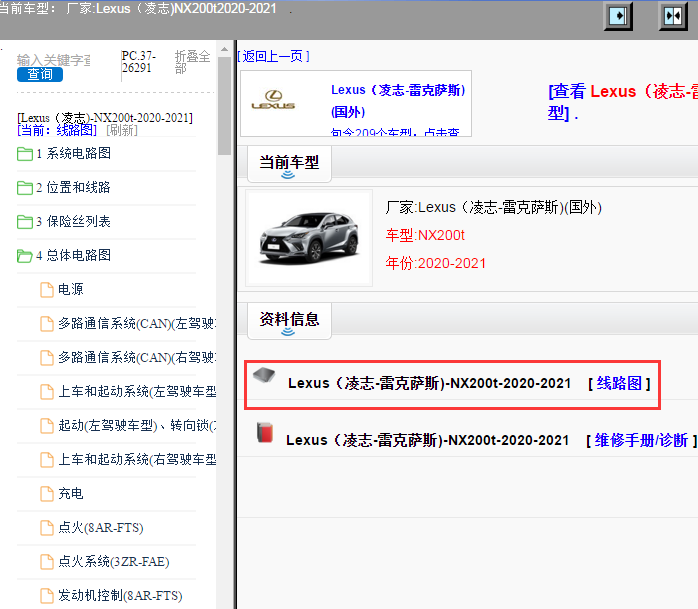Image resolution: width=698 pixels, height=609 pixels.
Task: Open the 充电 document item
Action: [x=71, y=493]
